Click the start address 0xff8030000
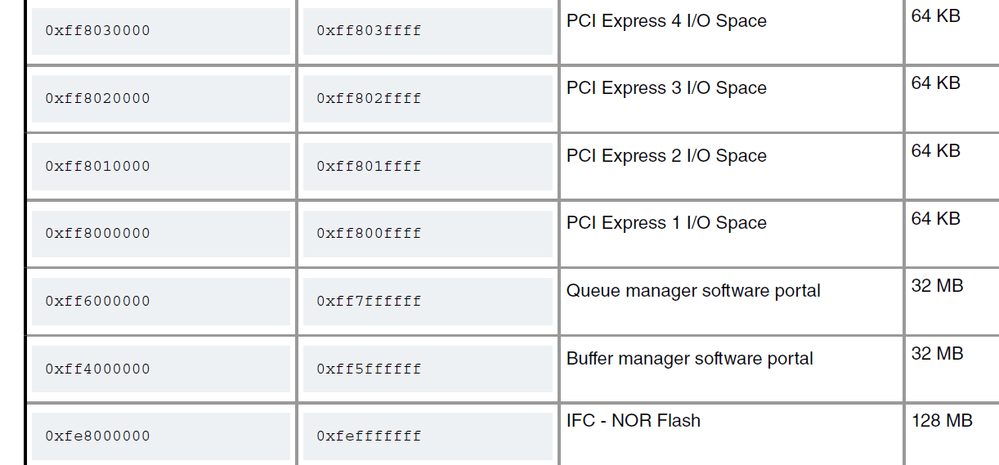Screen dimensions: 999x465 (98, 31)
